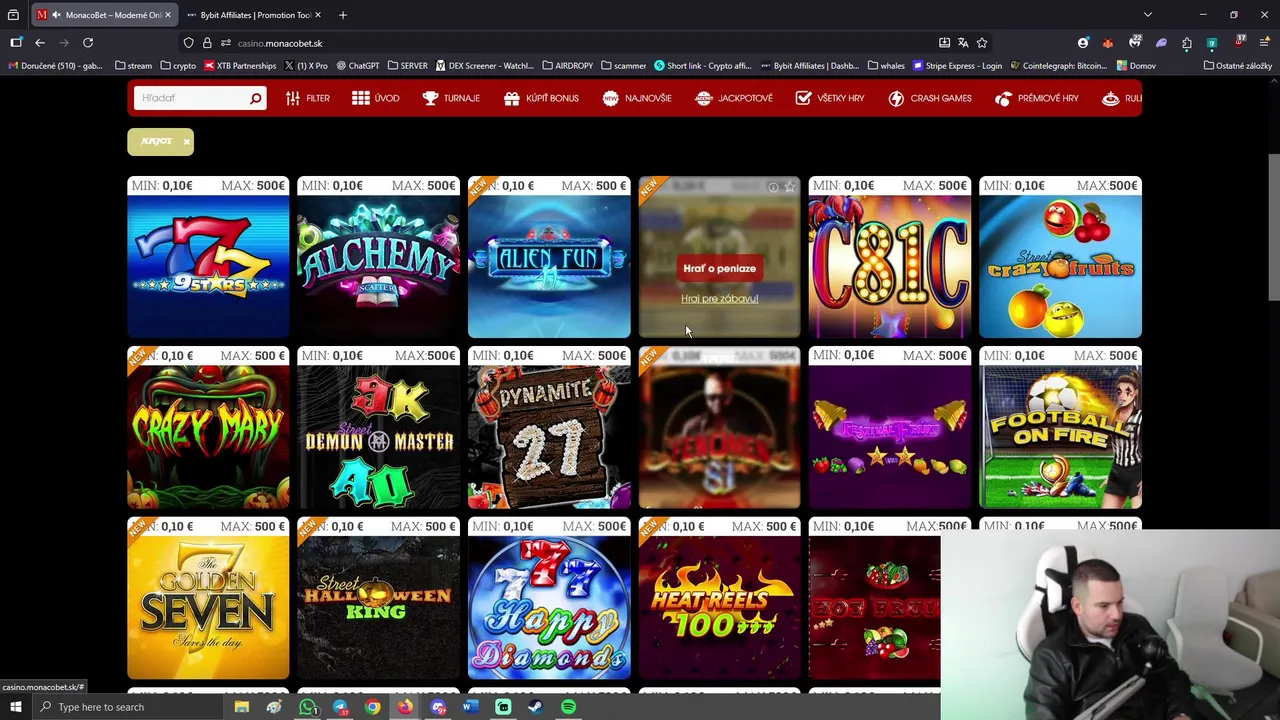Open the whales bookmarks folder
Image resolution: width=1280 pixels, height=720 pixels.
pyautogui.click(x=886, y=66)
